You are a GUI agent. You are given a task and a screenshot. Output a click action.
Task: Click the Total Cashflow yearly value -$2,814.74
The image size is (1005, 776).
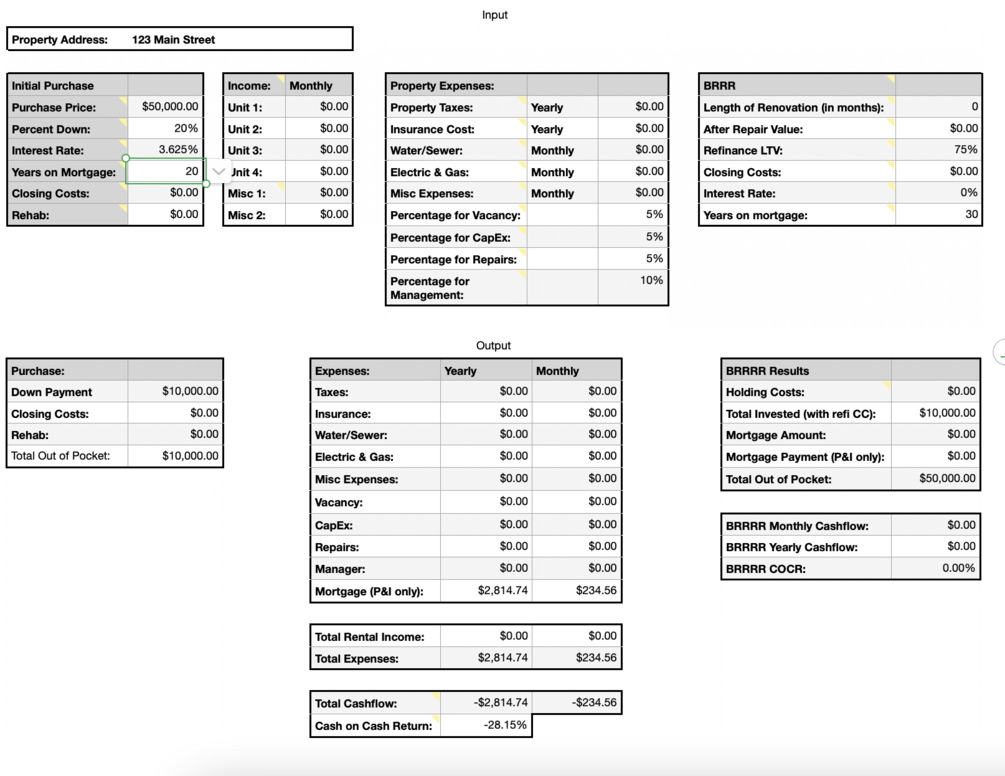point(486,703)
